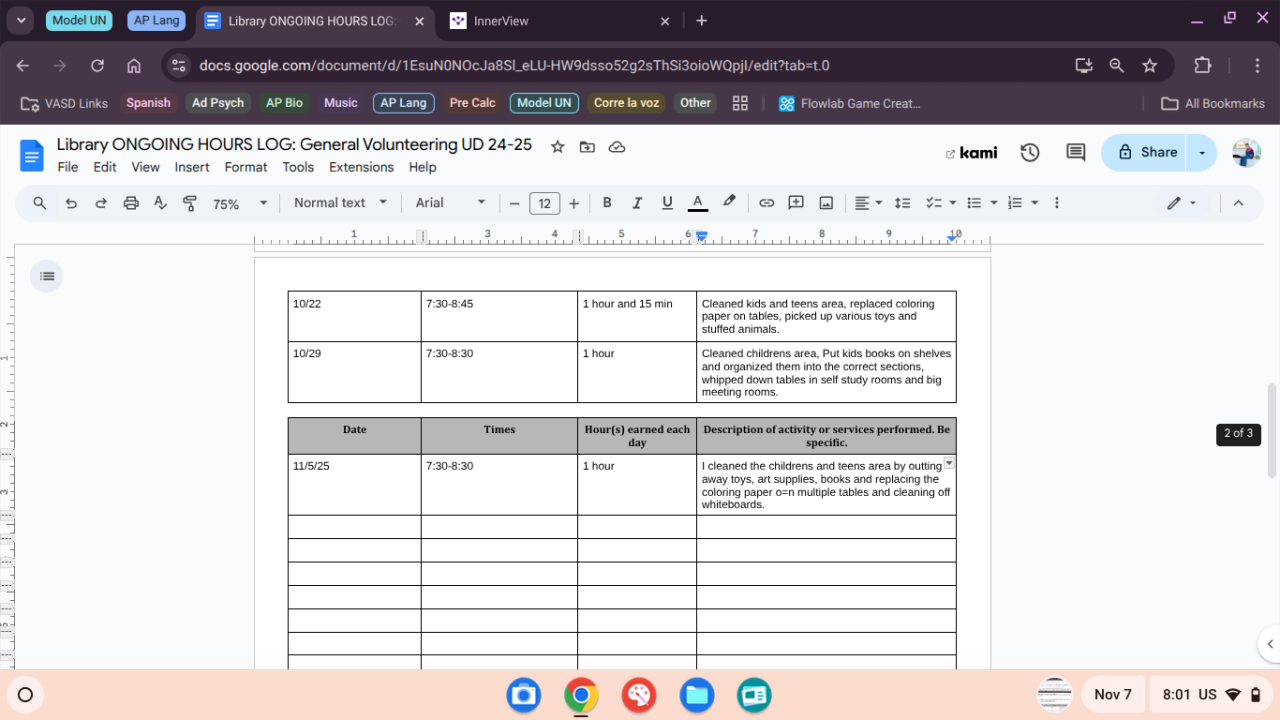Expand the Arial font dropdown
This screenshot has height=720, width=1280.
(x=450, y=203)
